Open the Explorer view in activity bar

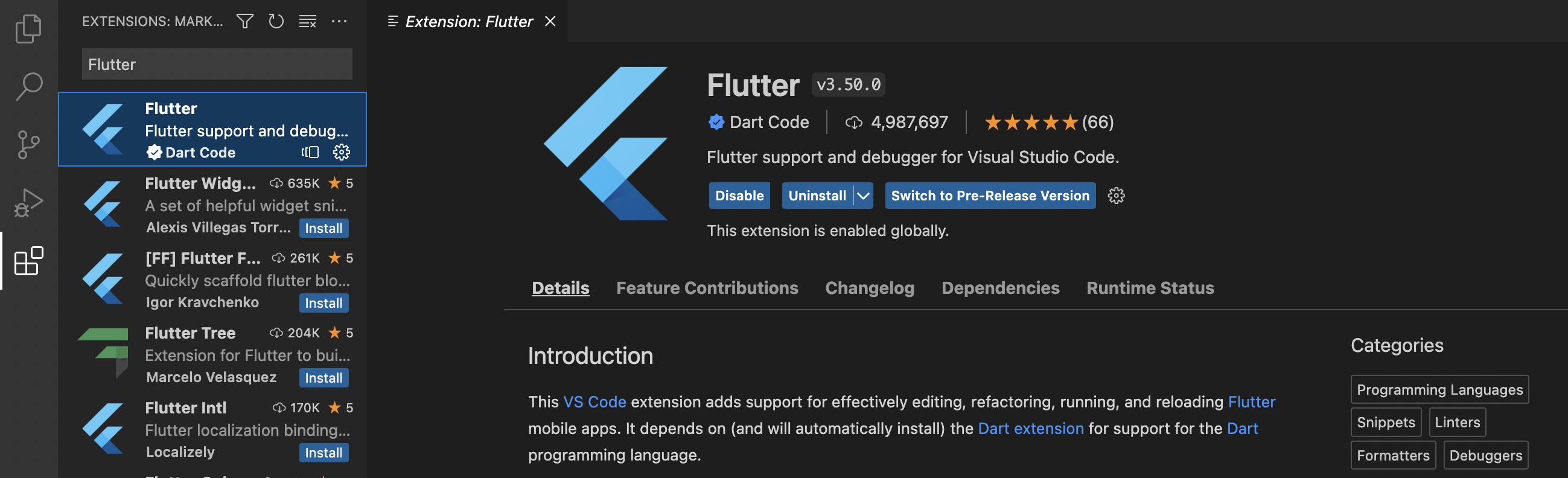(x=28, y=28)
